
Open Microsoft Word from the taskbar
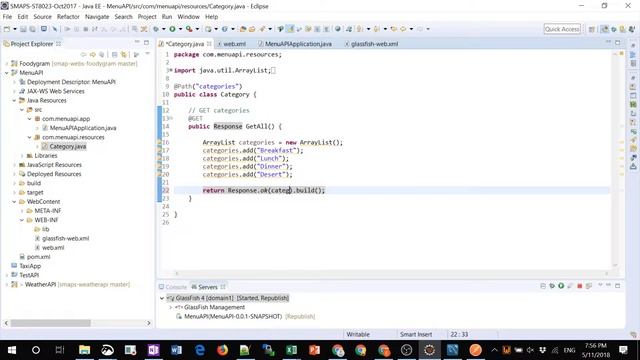point(176,350)
